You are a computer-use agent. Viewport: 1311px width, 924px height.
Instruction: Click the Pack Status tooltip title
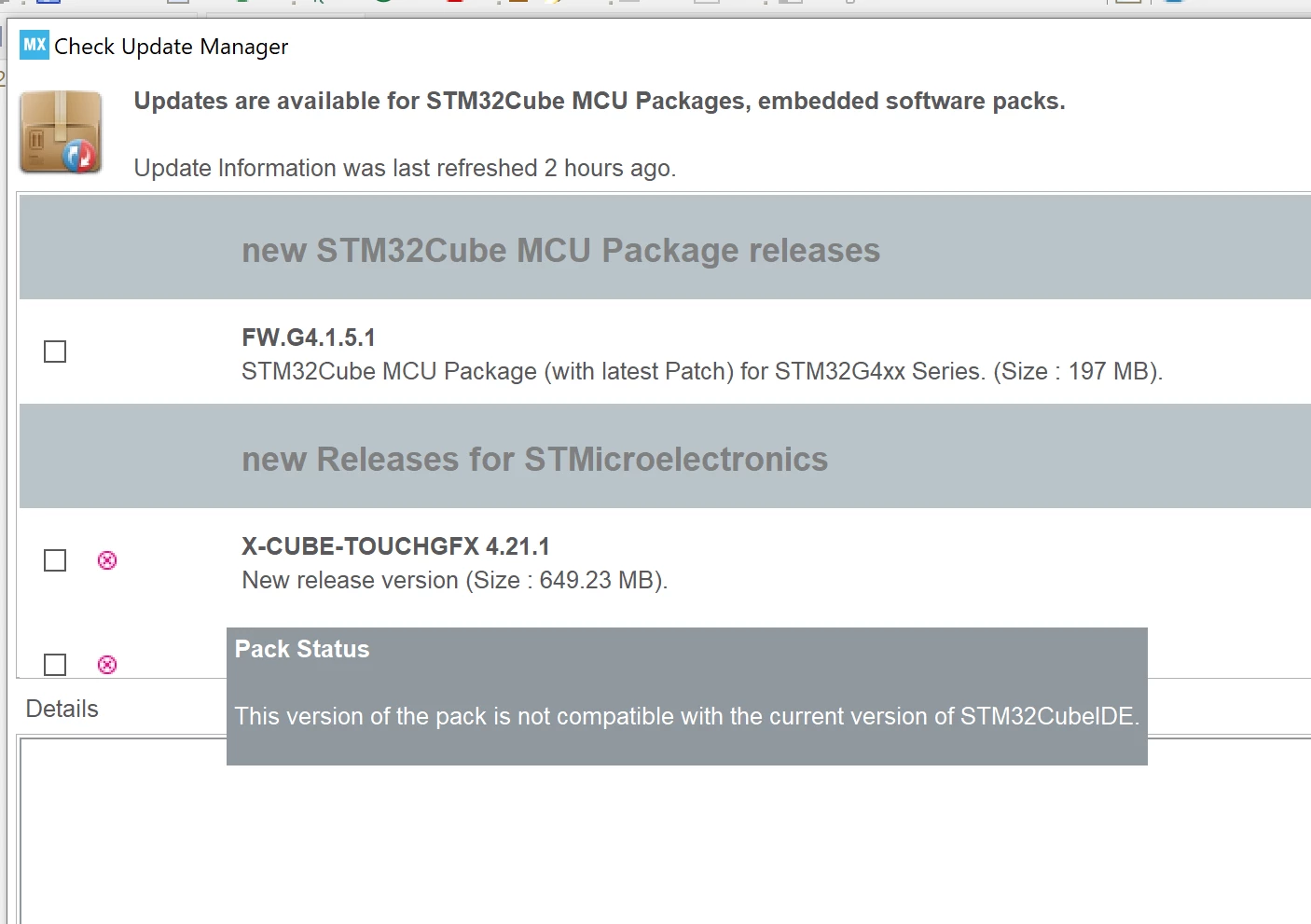[302, 649]
